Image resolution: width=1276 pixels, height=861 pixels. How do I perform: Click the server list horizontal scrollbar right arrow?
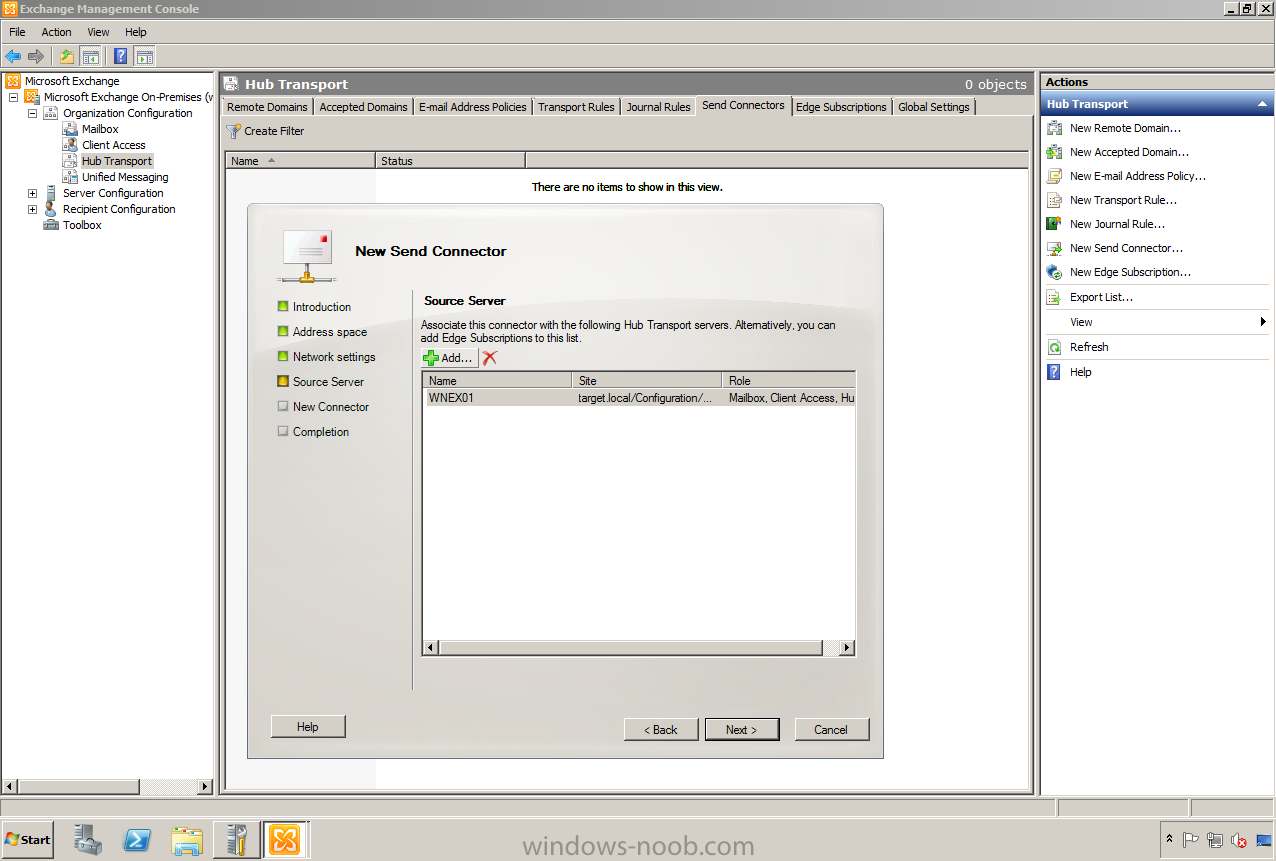pyautogui.click(x=846, y=648)
